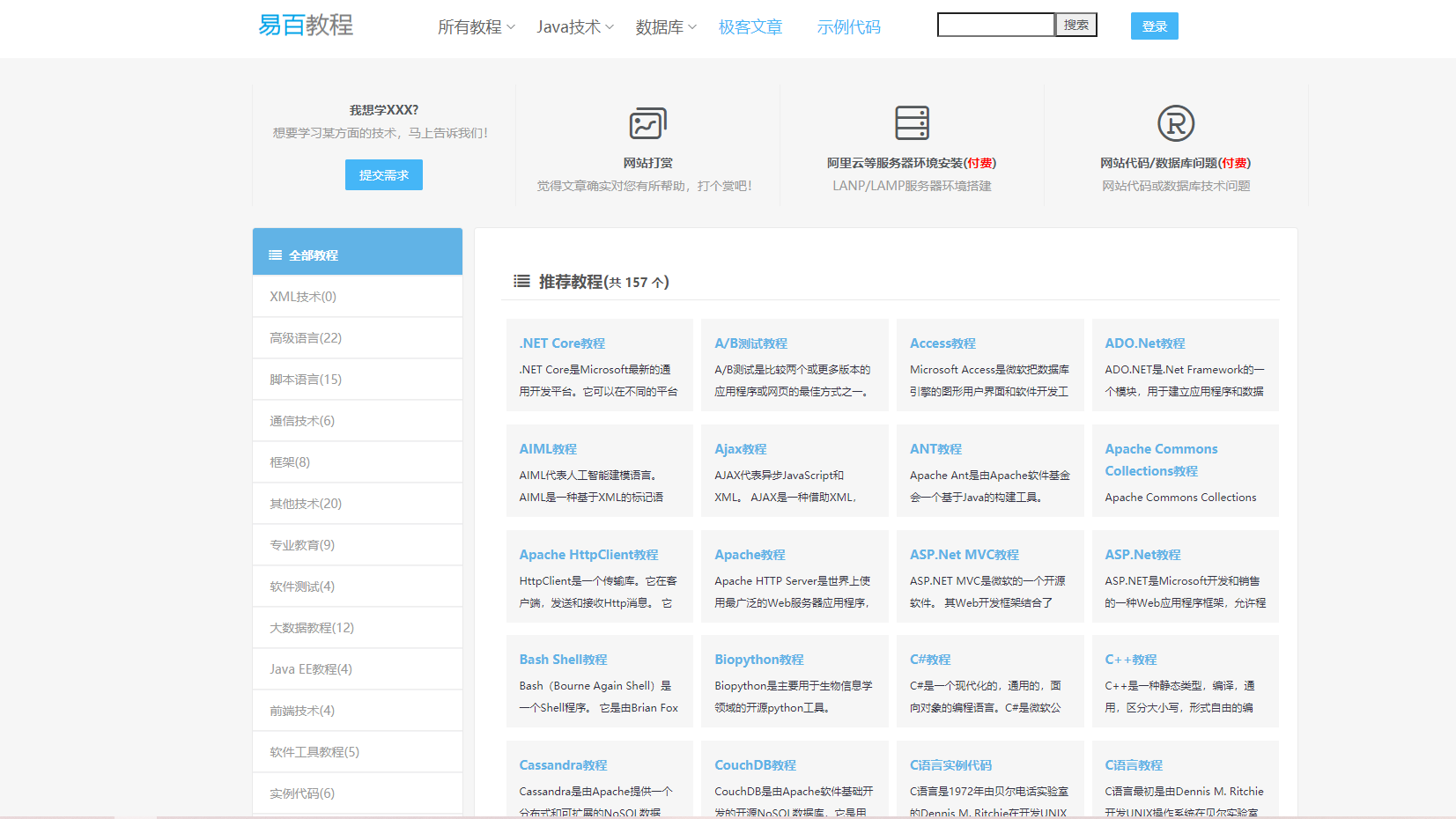Screen dimensions: 1456x819
Task: Open the A/B测试教程 tutorial
Action: pyautogui.click(x=750, y=343)
